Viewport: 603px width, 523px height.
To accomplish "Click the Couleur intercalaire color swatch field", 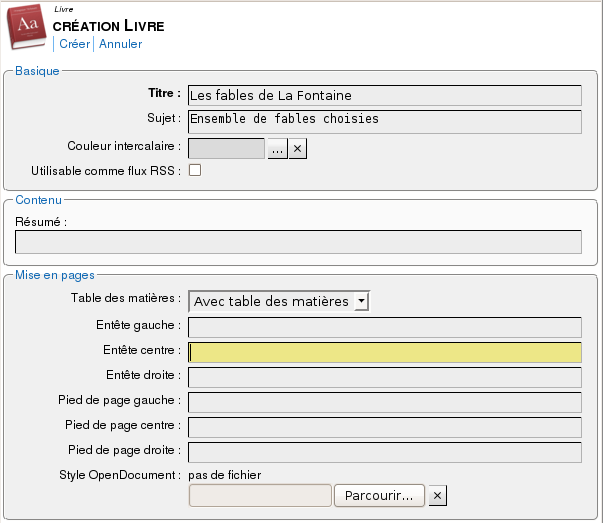I will (x=227, y=148).
